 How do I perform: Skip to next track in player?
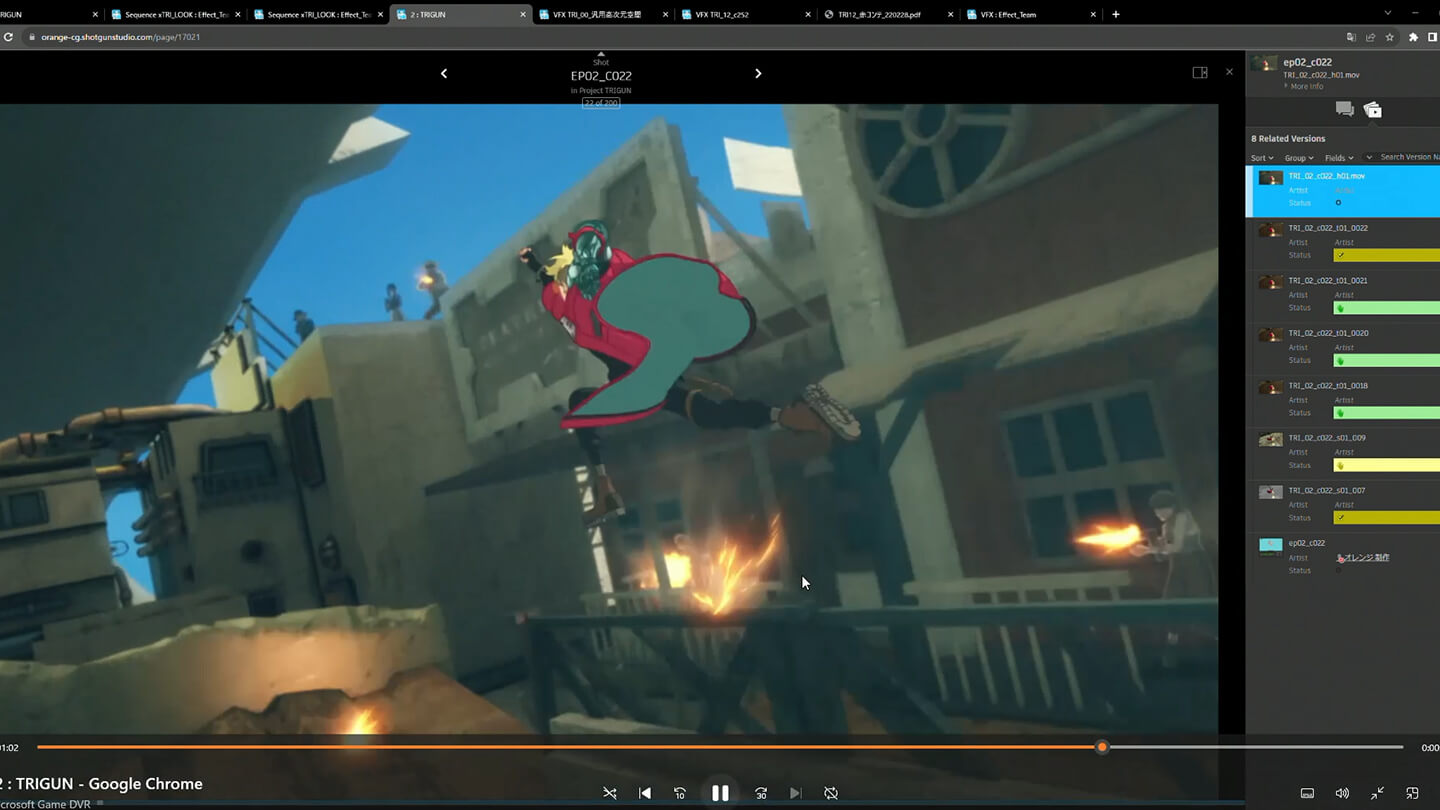[796, 793]
